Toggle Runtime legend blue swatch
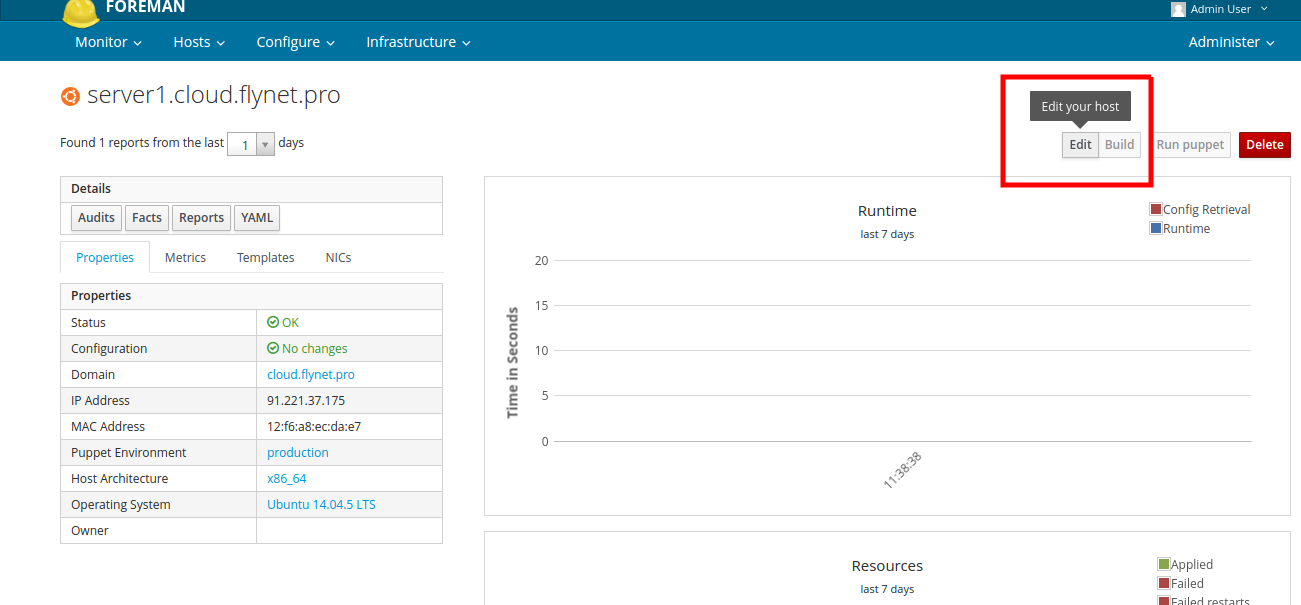Viewport: 1301px width, 605px height. (x=1156, y=228)
